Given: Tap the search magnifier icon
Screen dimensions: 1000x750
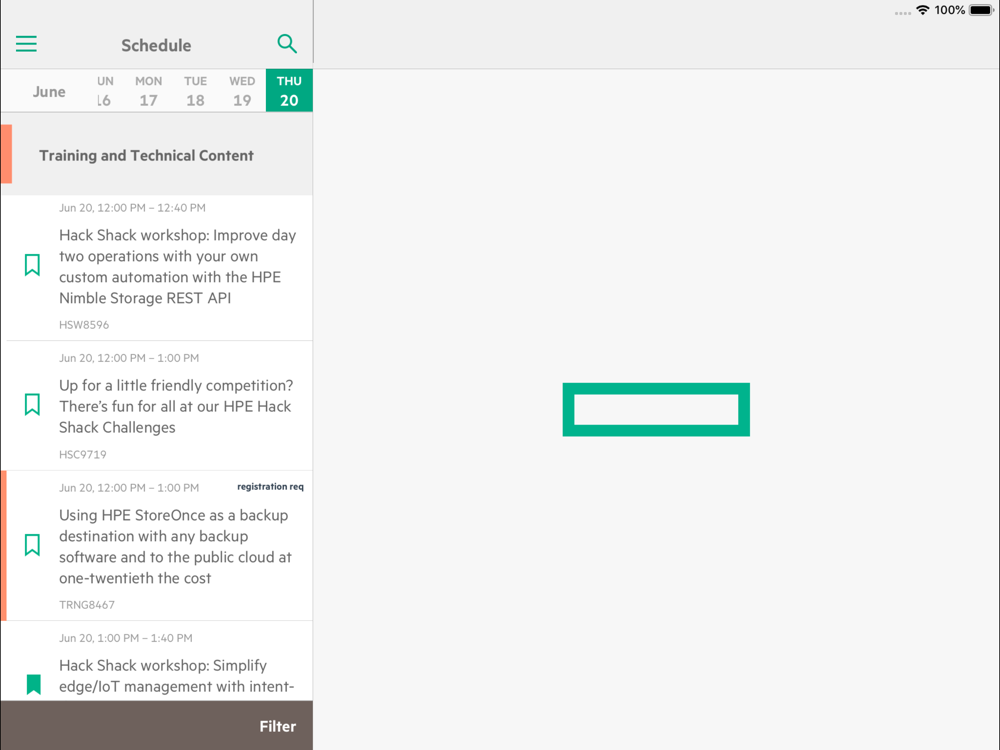Looking at the screenshot, I should coord(287,44).
